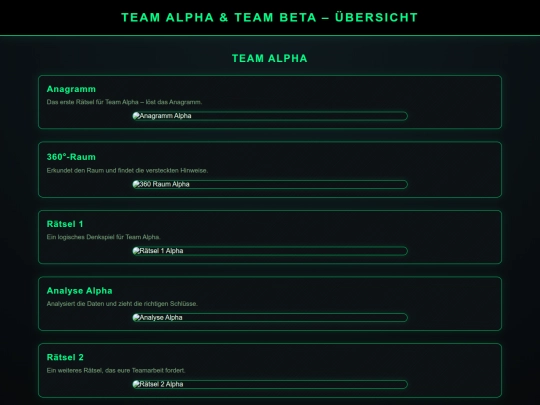Viewport: 540px width, 405px height.
Task: Click the 'Ein logisches Denkspiel' description text
Action: pos(104,237)
